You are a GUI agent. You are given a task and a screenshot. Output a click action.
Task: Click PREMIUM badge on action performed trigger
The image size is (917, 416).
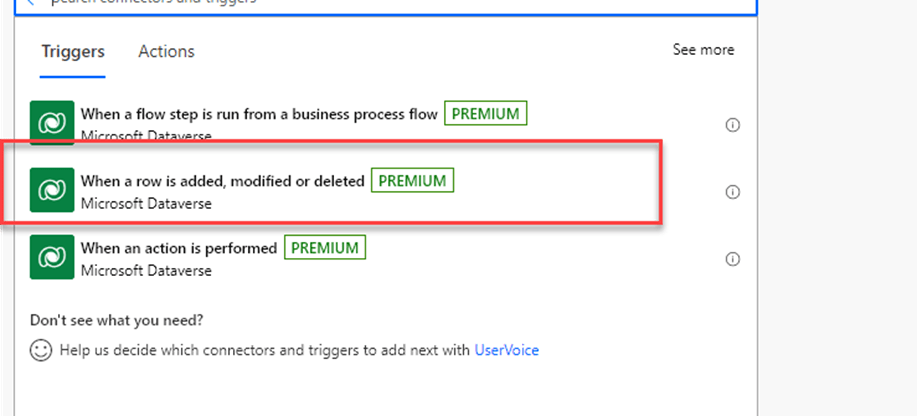click(325, 247)
